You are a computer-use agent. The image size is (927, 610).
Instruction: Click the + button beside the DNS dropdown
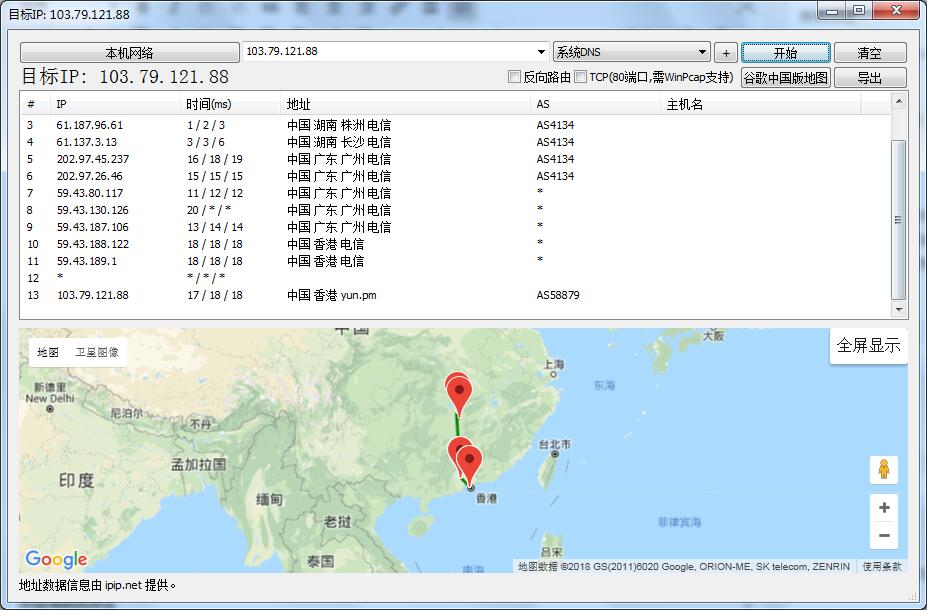725,51
